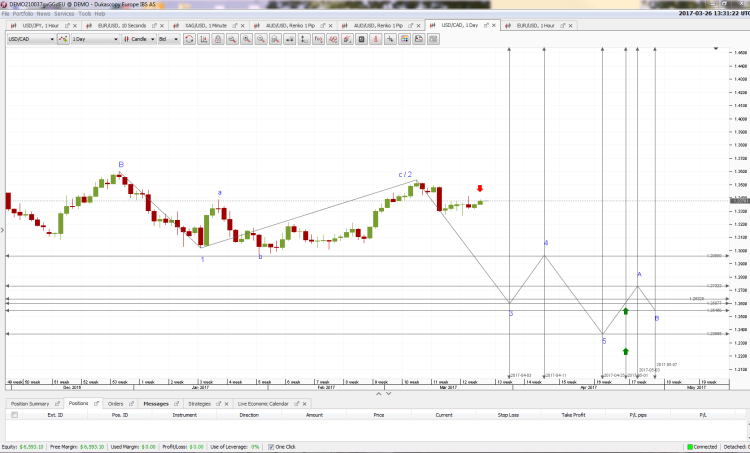The width and height of the screenshot is (750, 453).
Task: Detach the Positions panel tab
Action: click(x=96, y=404)
